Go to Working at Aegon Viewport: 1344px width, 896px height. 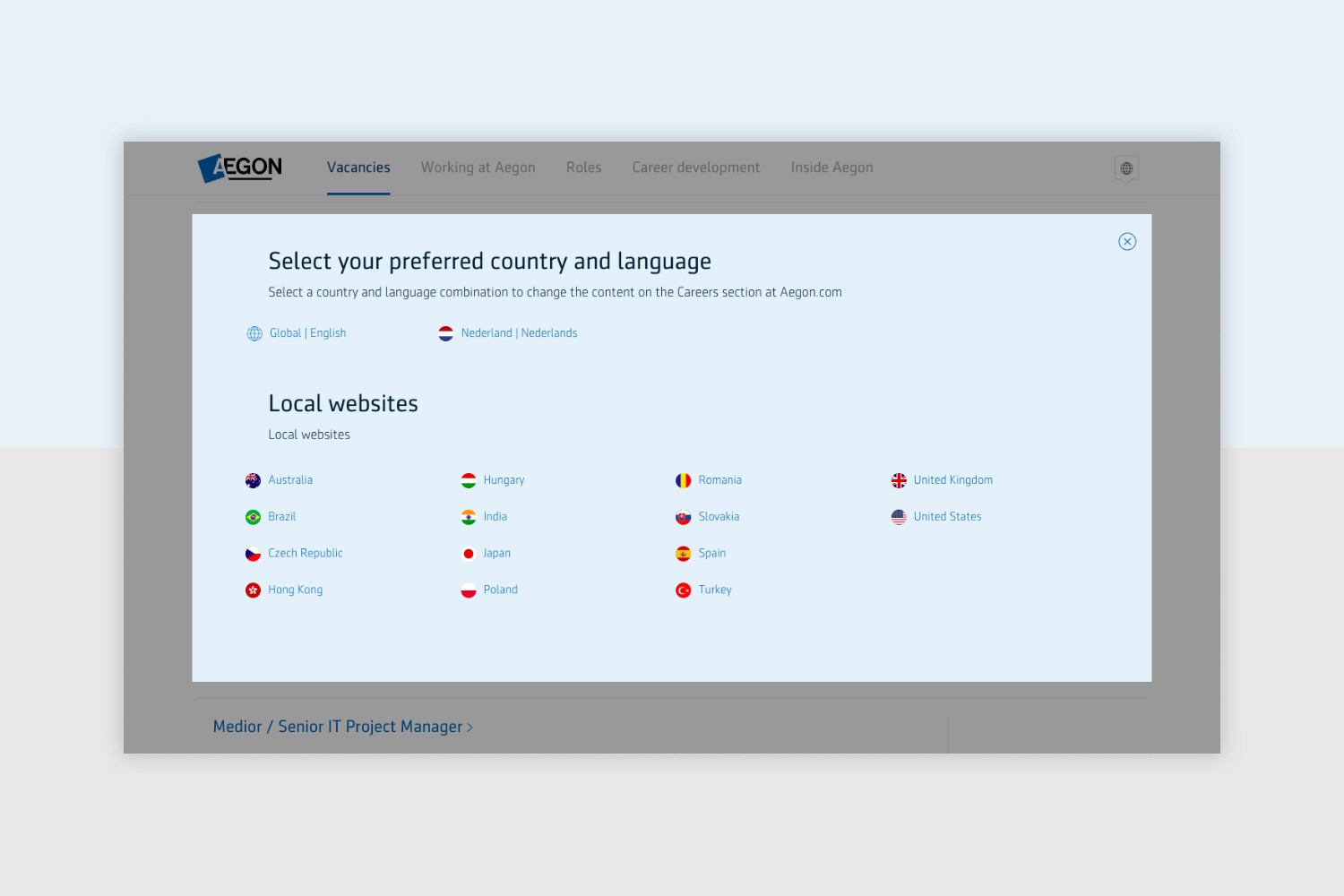click(x=478, y=168)
